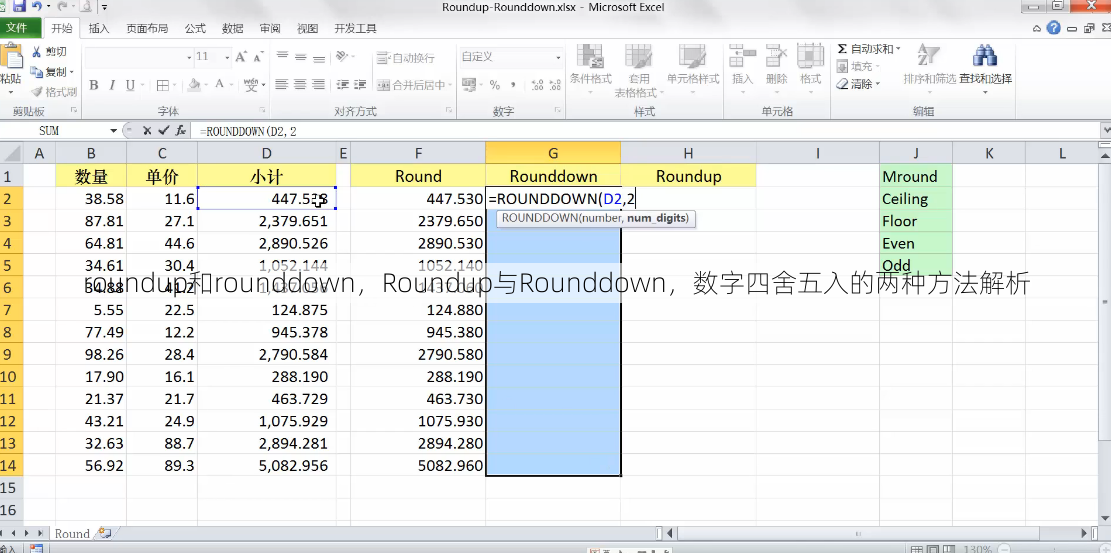Click the increase indent icon
Viewport: 1111px width, 553px height.
pyautogui.click(x=361, y=84)
